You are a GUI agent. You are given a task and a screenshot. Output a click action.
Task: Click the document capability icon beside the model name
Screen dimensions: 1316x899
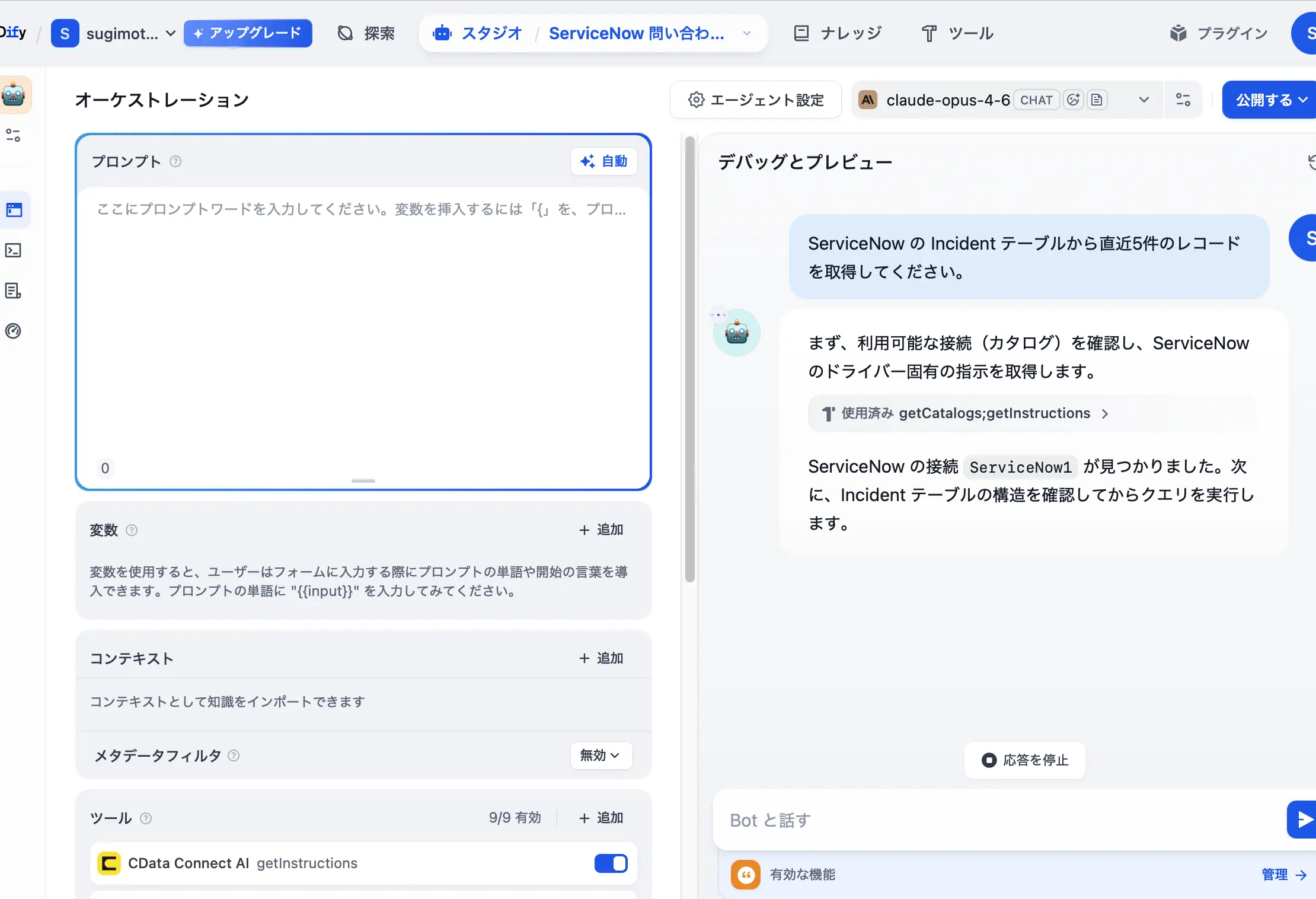coord(1097,100)
